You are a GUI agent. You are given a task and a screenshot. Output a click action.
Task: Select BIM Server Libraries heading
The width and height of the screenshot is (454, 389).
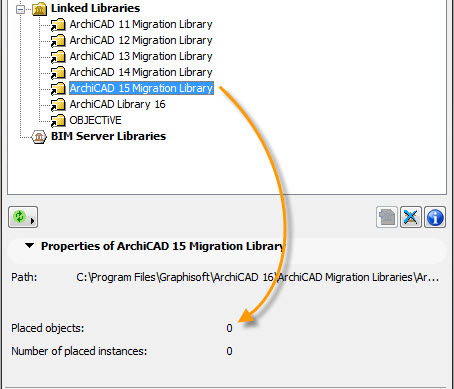108,136
